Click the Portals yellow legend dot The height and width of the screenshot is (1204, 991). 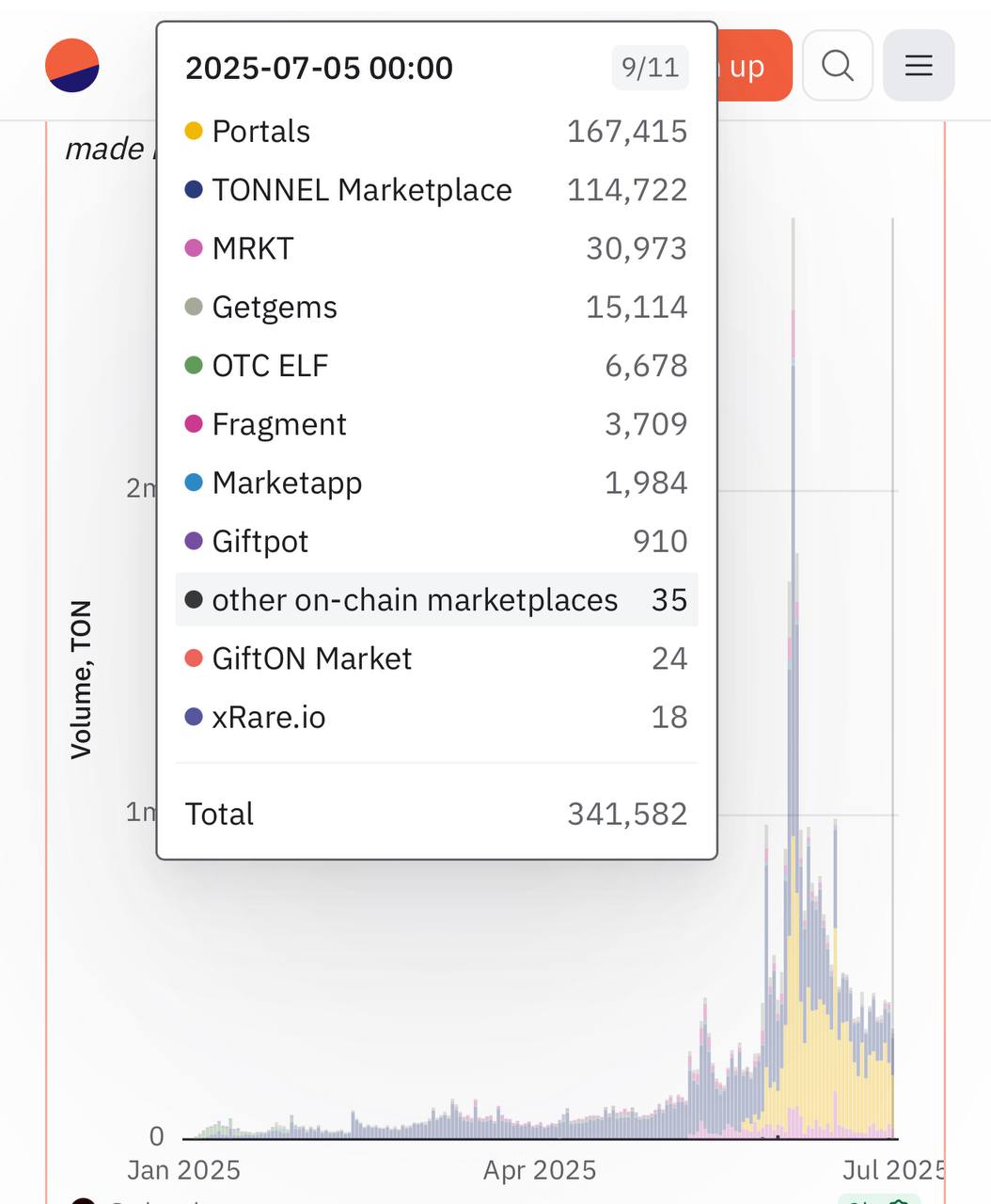click(194, 132)
